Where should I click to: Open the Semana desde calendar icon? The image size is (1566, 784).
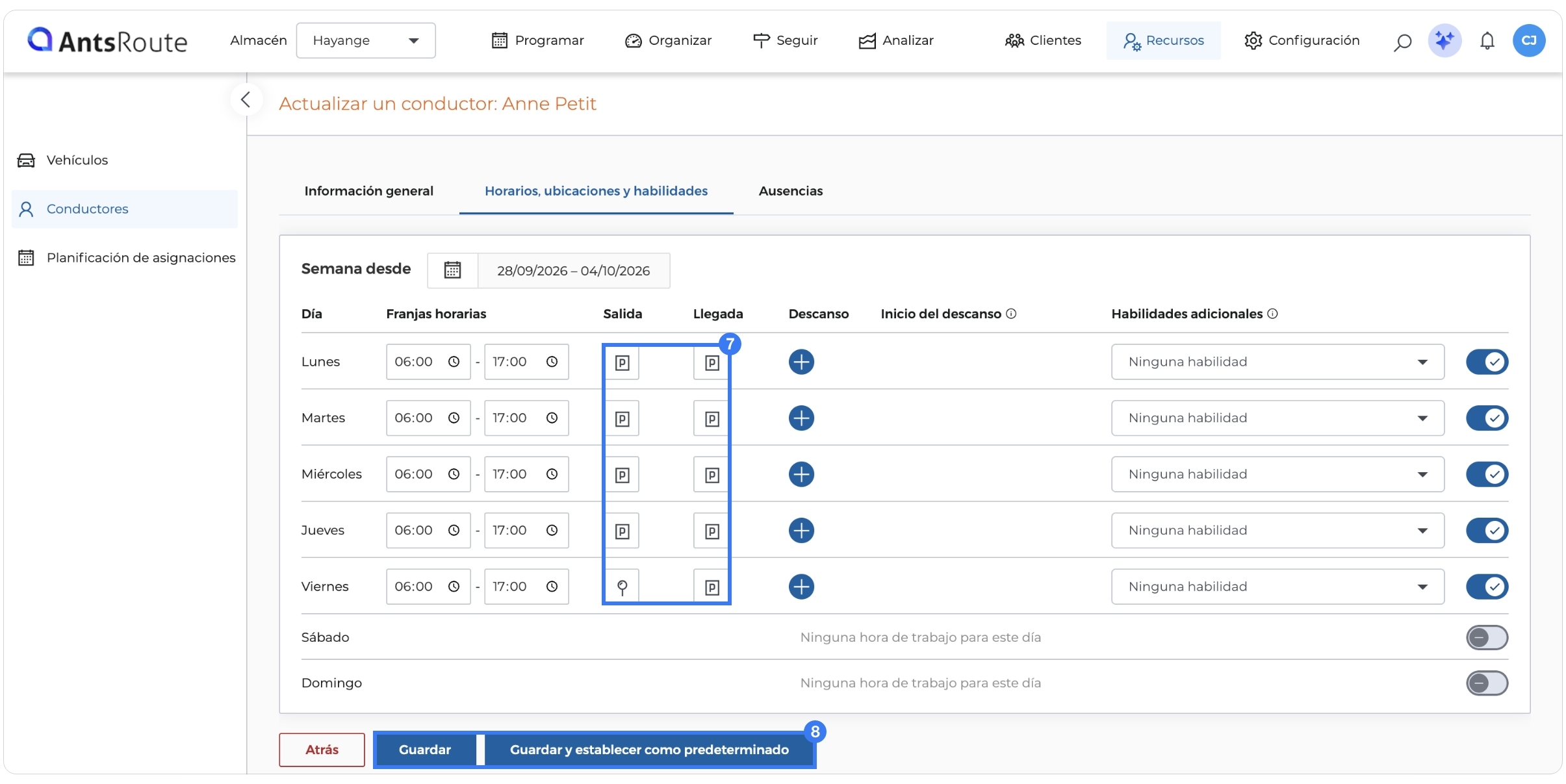pyautogui.click(x=452, y=270)
